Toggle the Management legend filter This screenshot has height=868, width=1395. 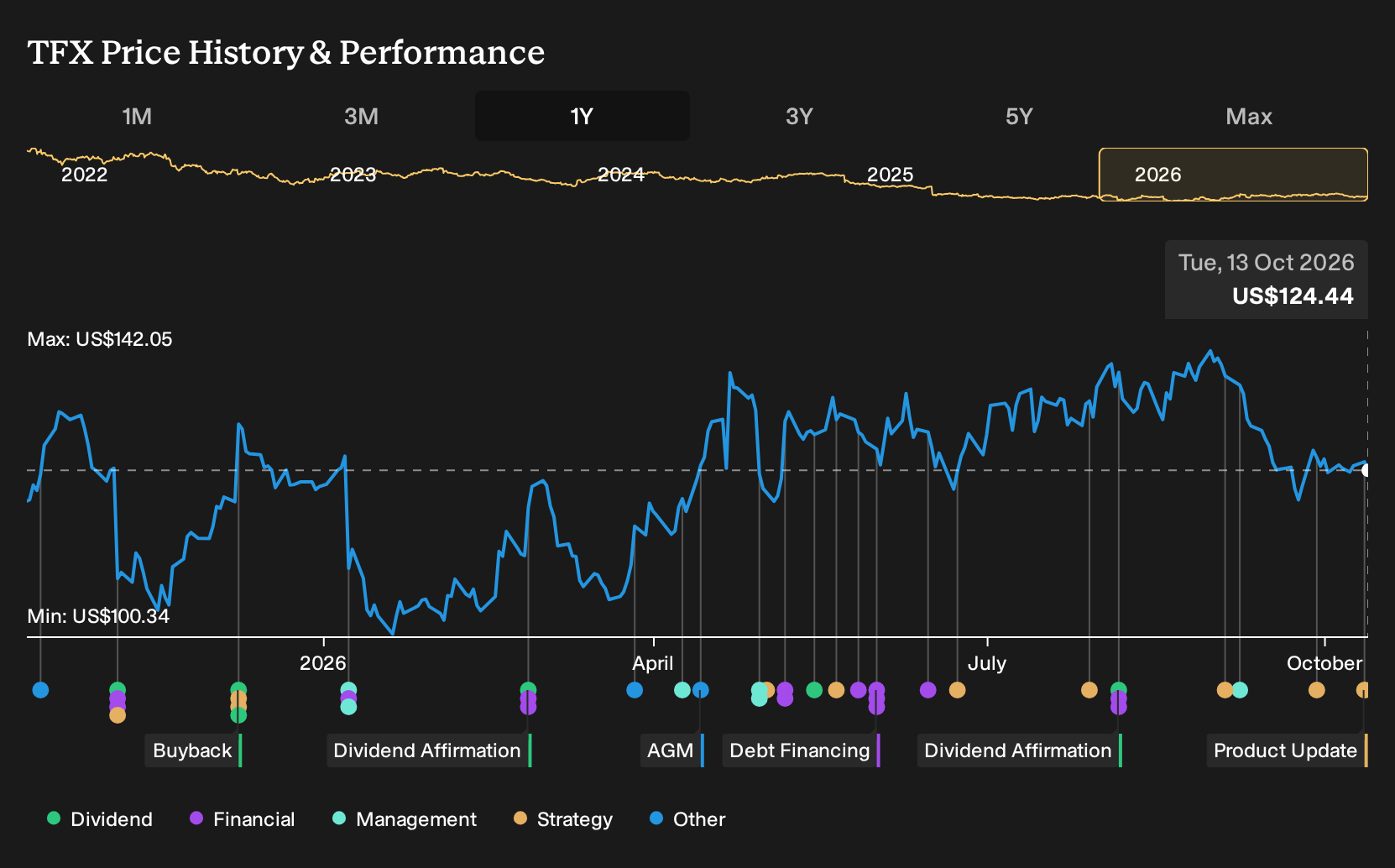pyautogui.click(x=405, y=819)
